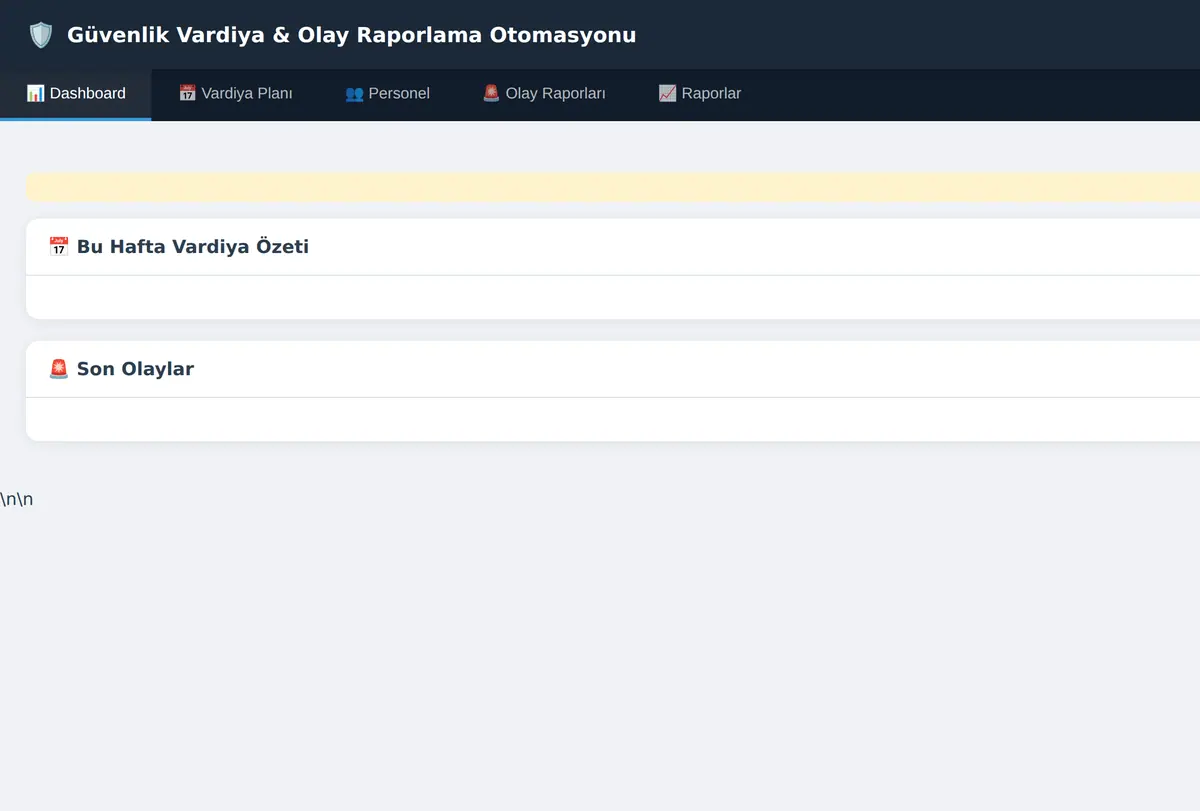Click the shield logo icon in header
The width and height of the screenshot is (1200, 811).
point(41,35)
